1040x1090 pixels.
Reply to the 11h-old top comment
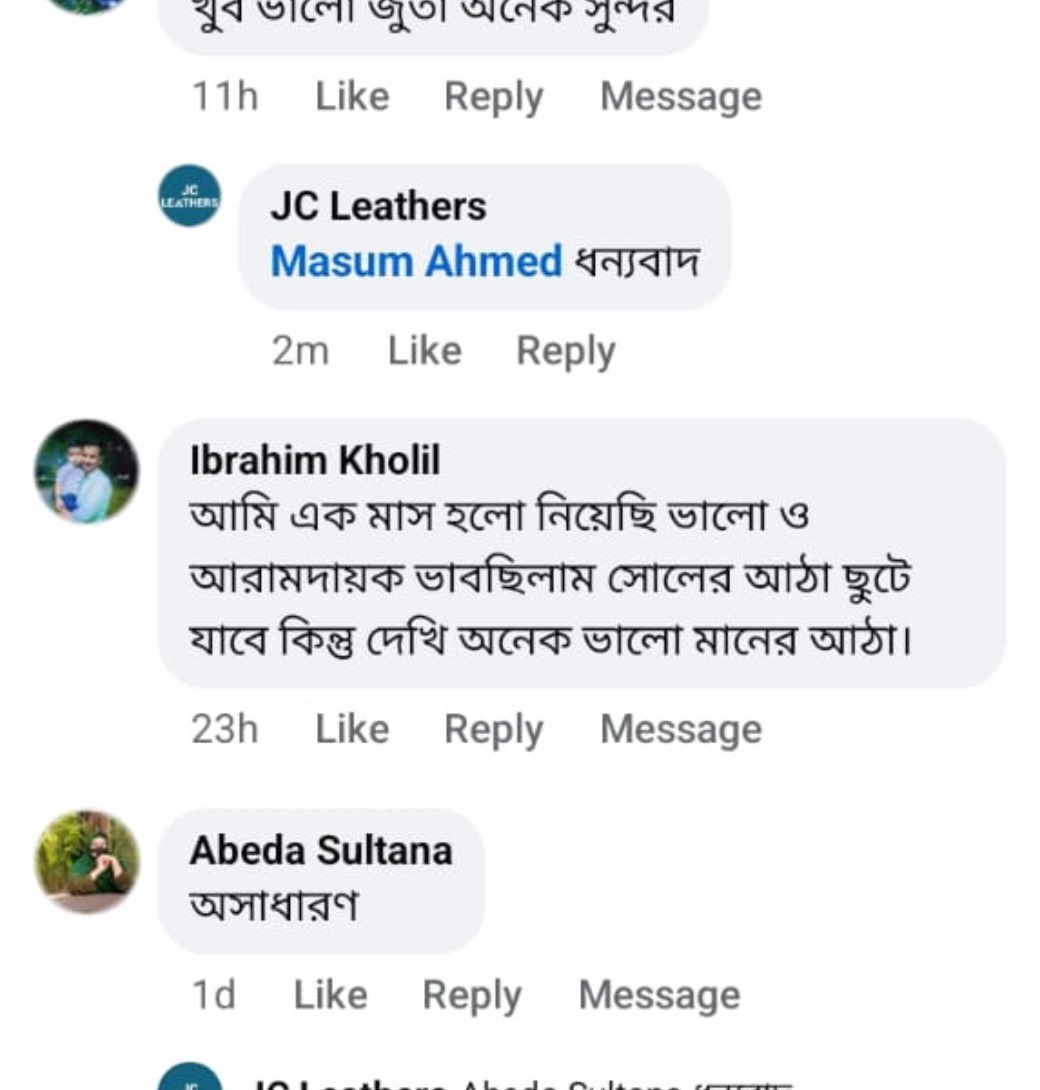point(493,97)
